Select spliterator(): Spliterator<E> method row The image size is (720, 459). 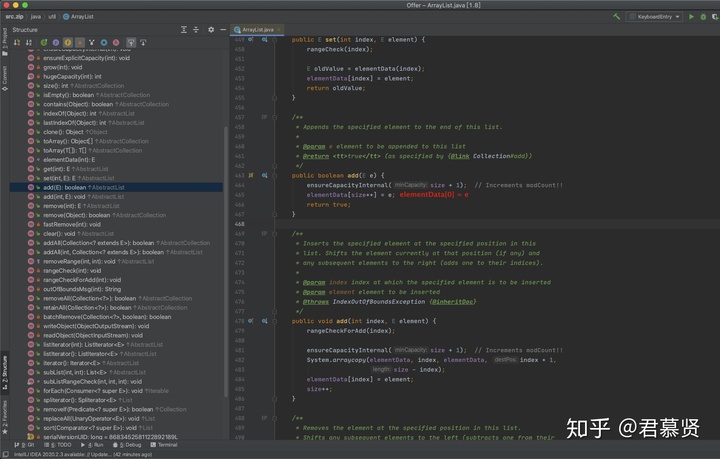tap(116, 400)
